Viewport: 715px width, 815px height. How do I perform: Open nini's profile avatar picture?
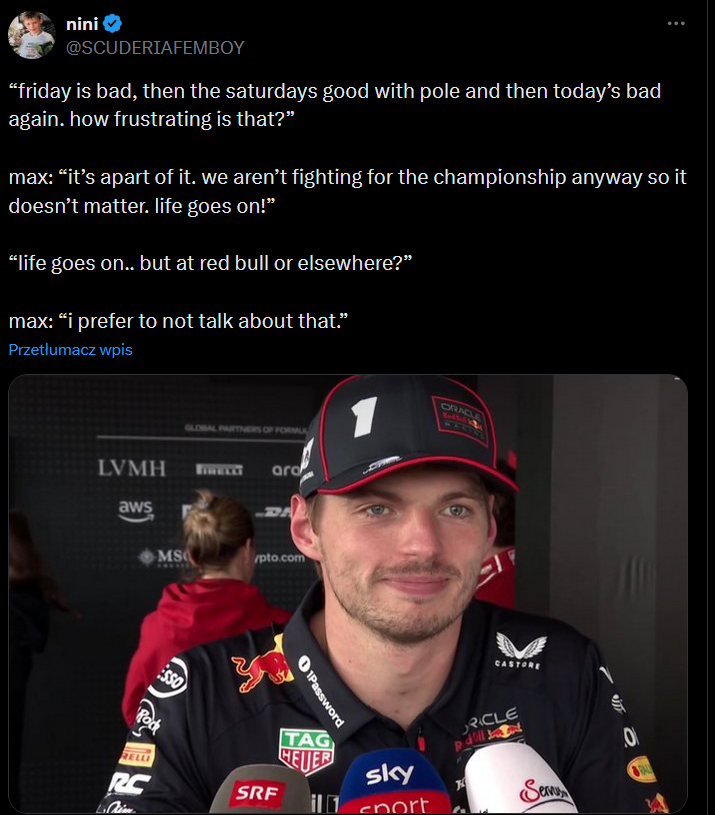[x=32, y=35]
